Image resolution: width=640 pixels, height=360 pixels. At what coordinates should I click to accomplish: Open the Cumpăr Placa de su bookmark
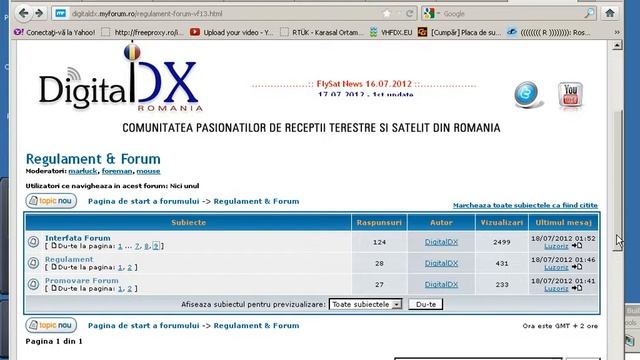click(x=459, y=32)
